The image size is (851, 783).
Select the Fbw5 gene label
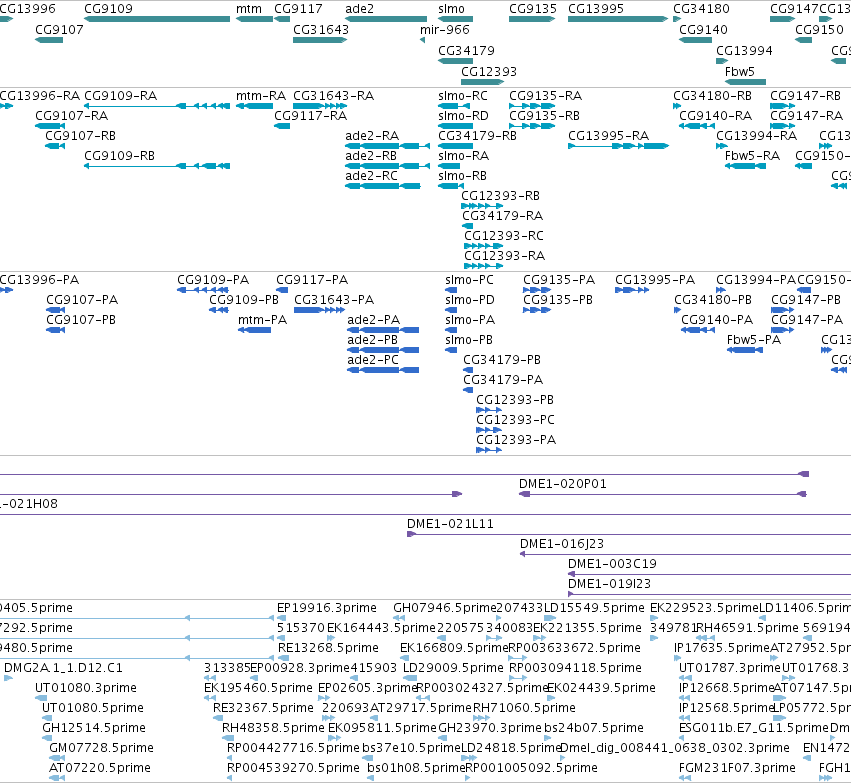[739, 72]
